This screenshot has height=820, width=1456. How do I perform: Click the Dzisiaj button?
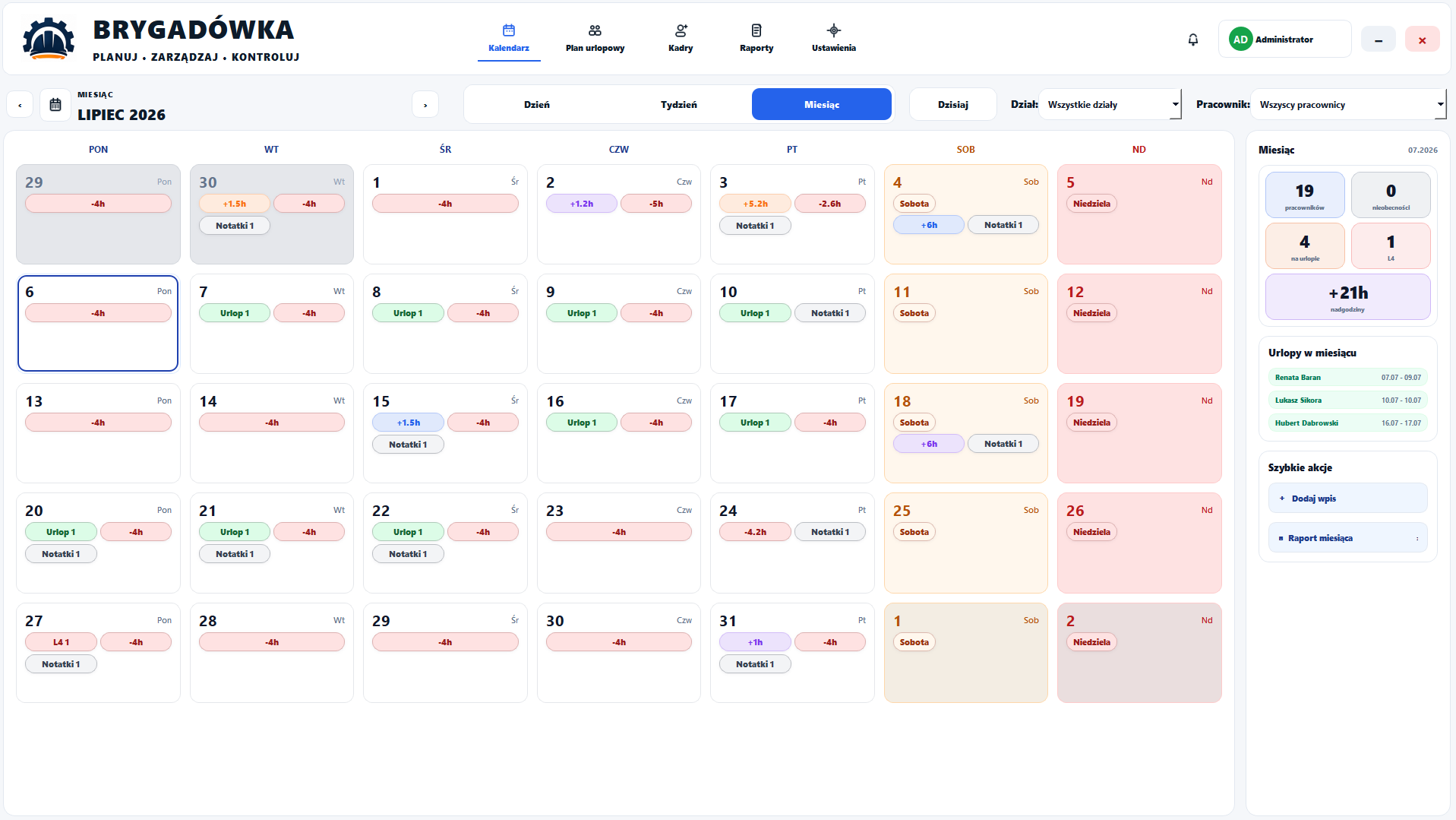(x=952, y=104)
